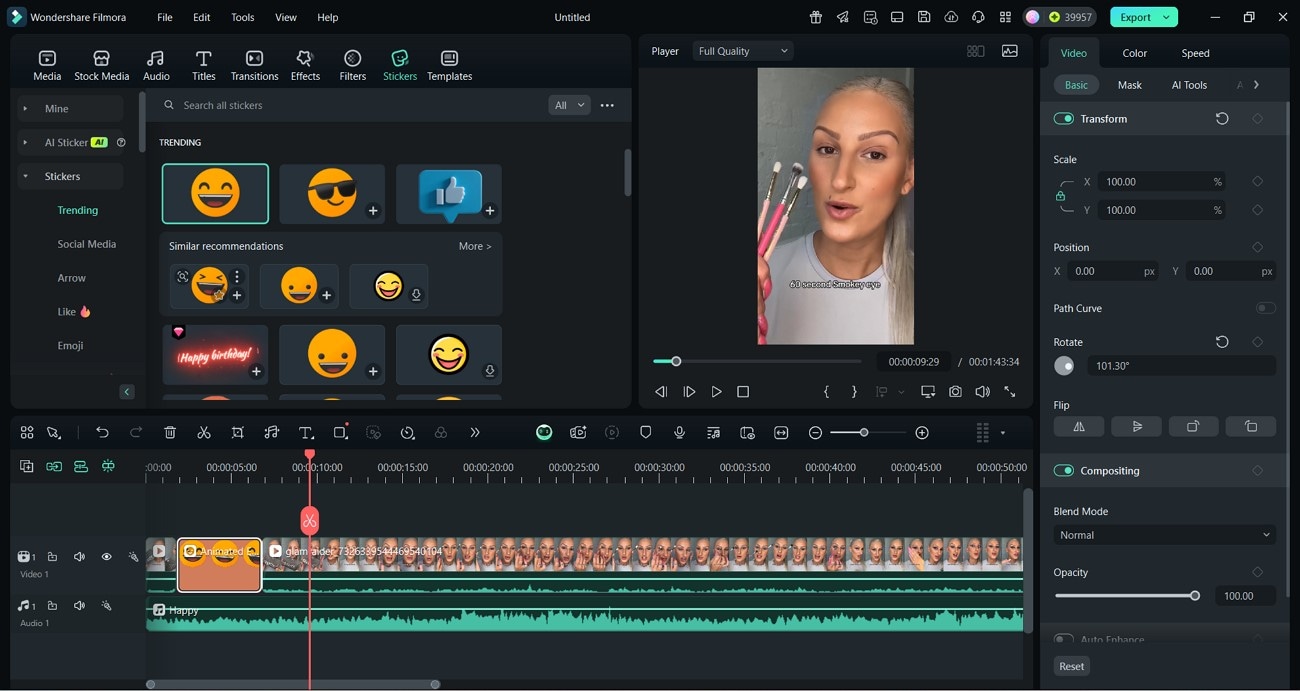Open the Full Quality dropdown
Image resolution: width=1300 pixels, height=691 pixels.
(742, 51)
